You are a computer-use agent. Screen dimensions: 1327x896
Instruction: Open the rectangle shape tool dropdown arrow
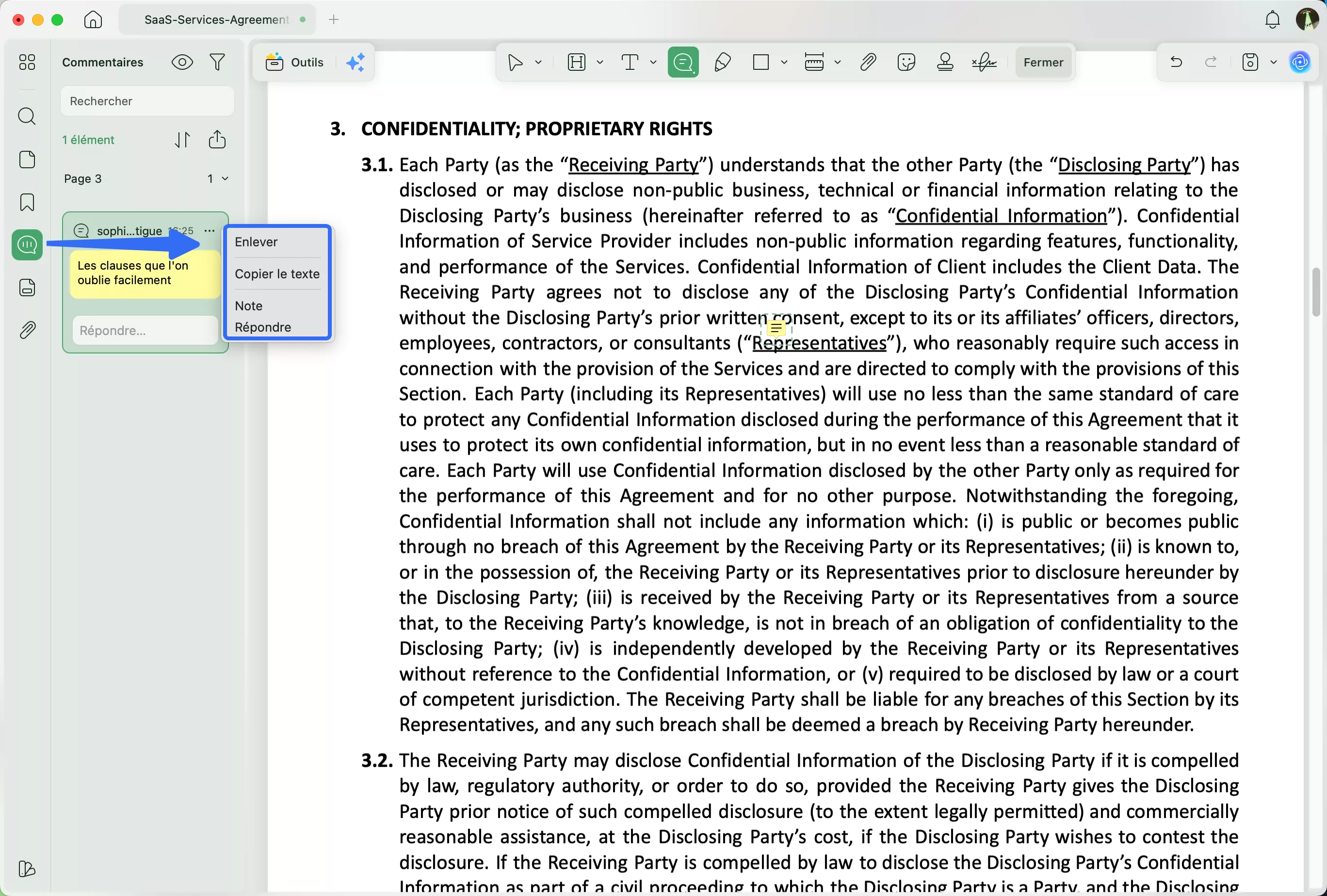[x=784, y=62]
